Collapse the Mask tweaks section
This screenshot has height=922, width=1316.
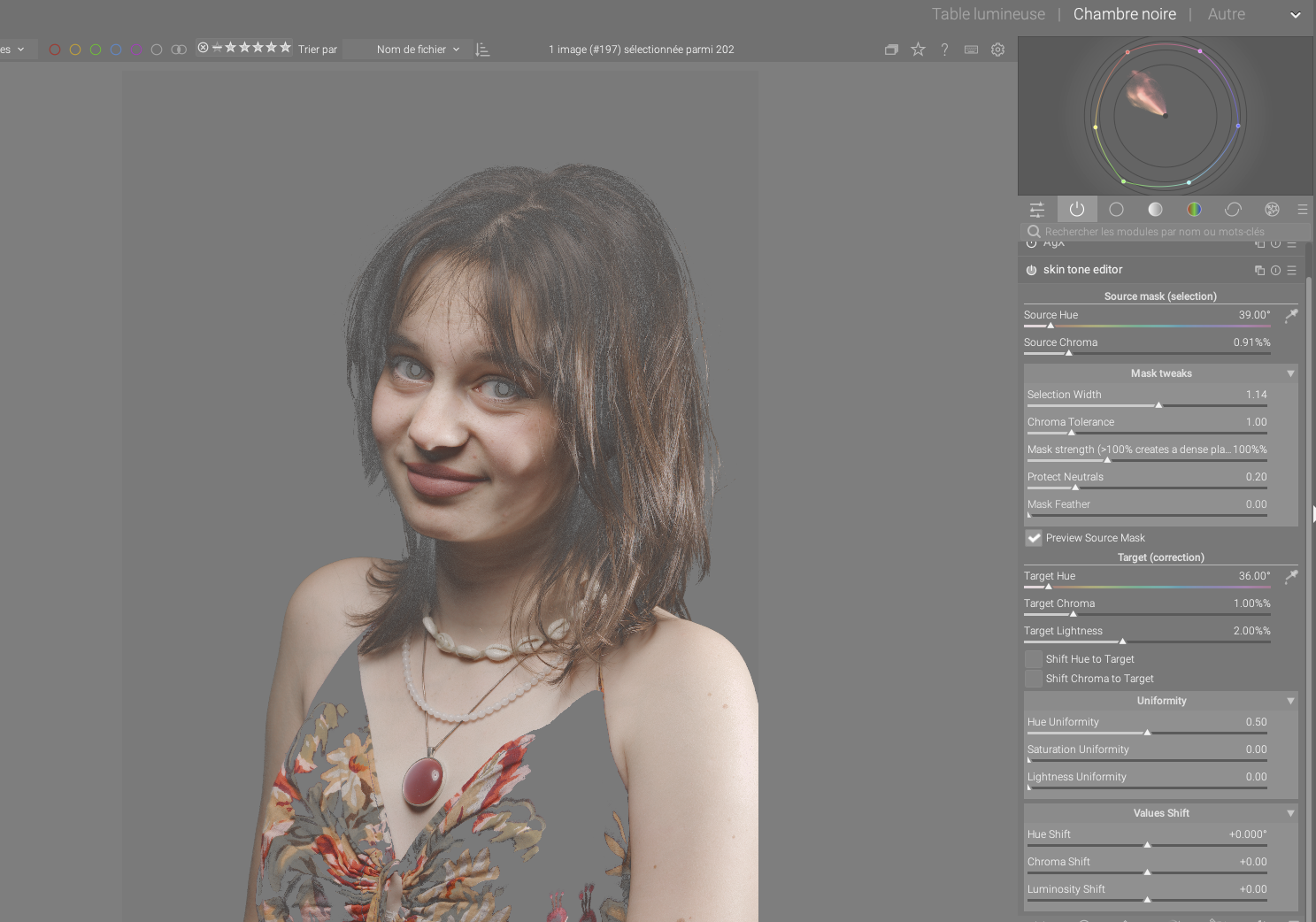tap(1290, 373)
